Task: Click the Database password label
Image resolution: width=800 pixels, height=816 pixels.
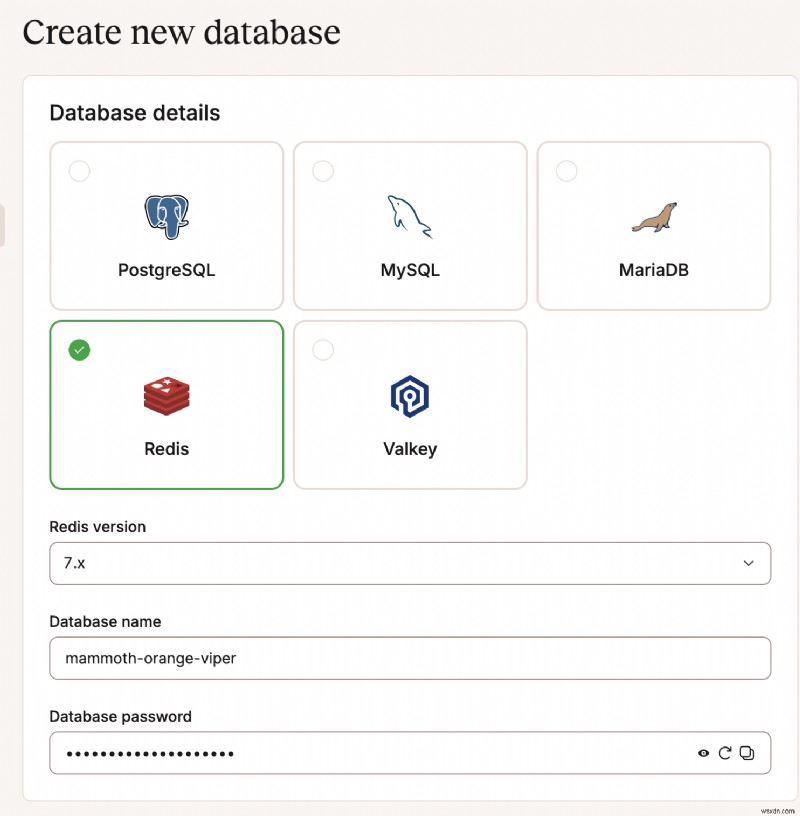Action: (x=120, y=717)
